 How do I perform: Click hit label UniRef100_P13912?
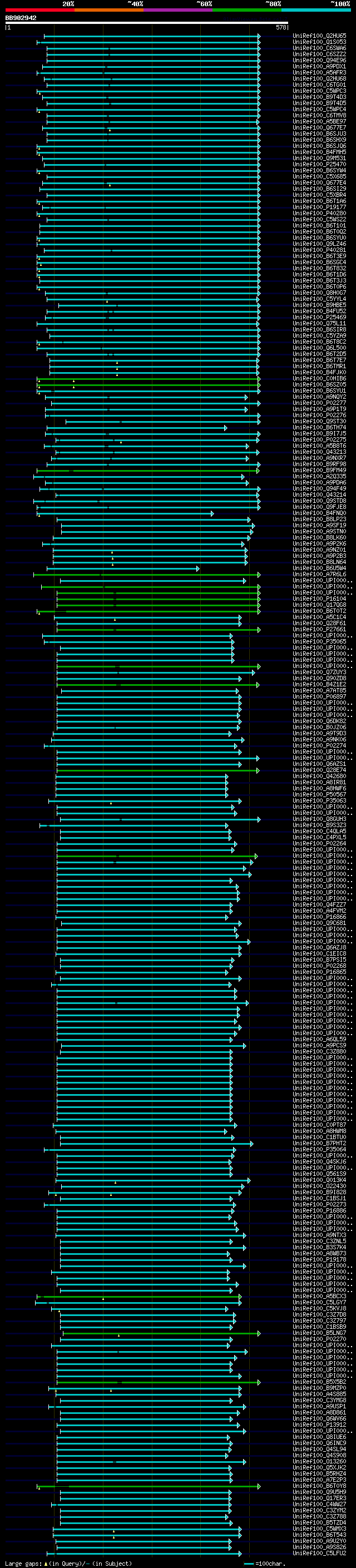pos(319,1425)
